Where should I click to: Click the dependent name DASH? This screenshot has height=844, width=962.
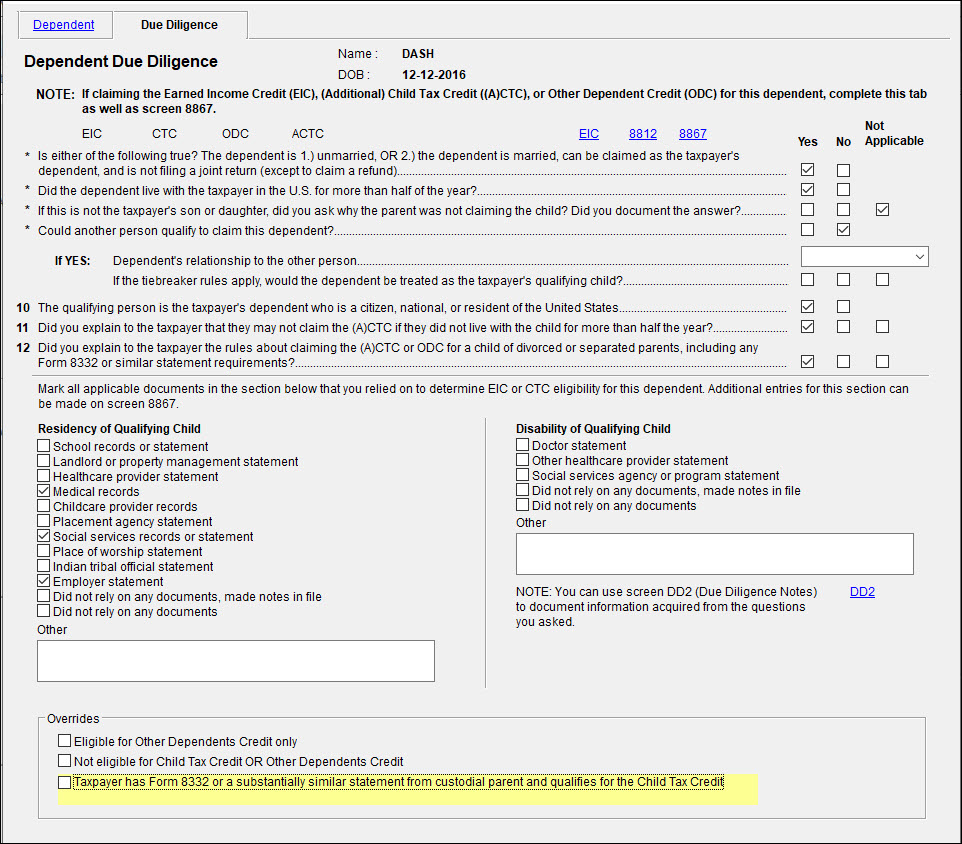[x=418, y=54]
